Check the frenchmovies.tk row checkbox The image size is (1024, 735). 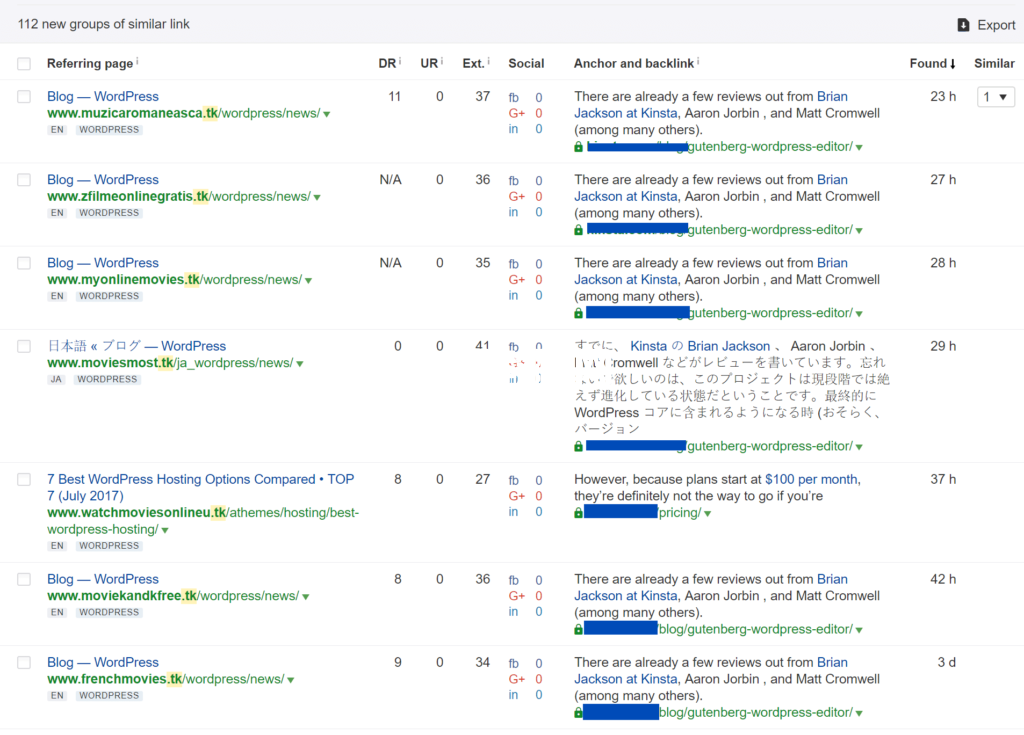[24, 662]
